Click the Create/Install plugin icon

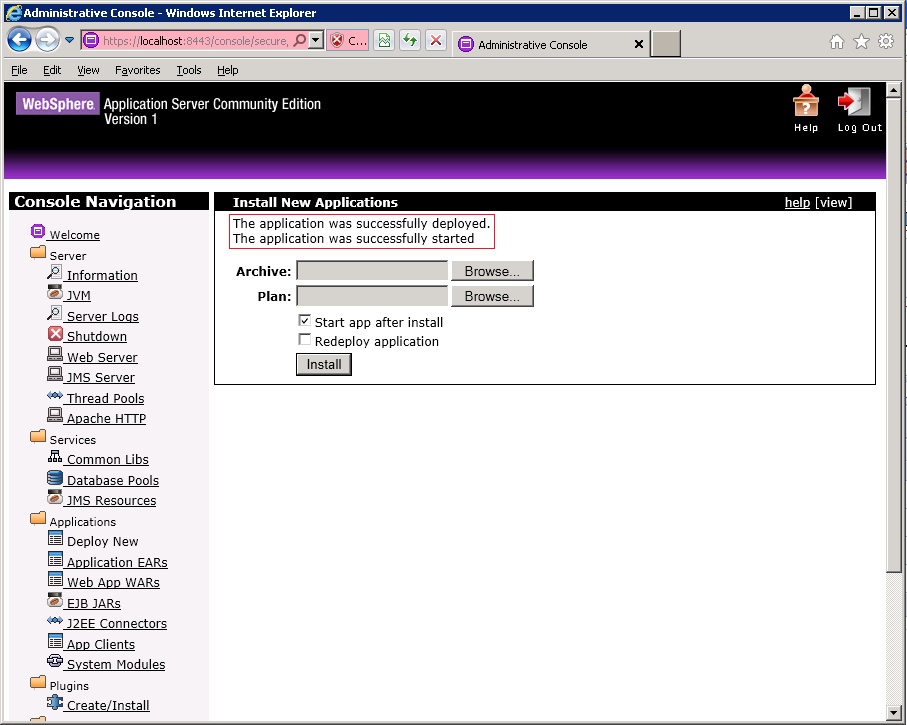click(x=55, y=702)
